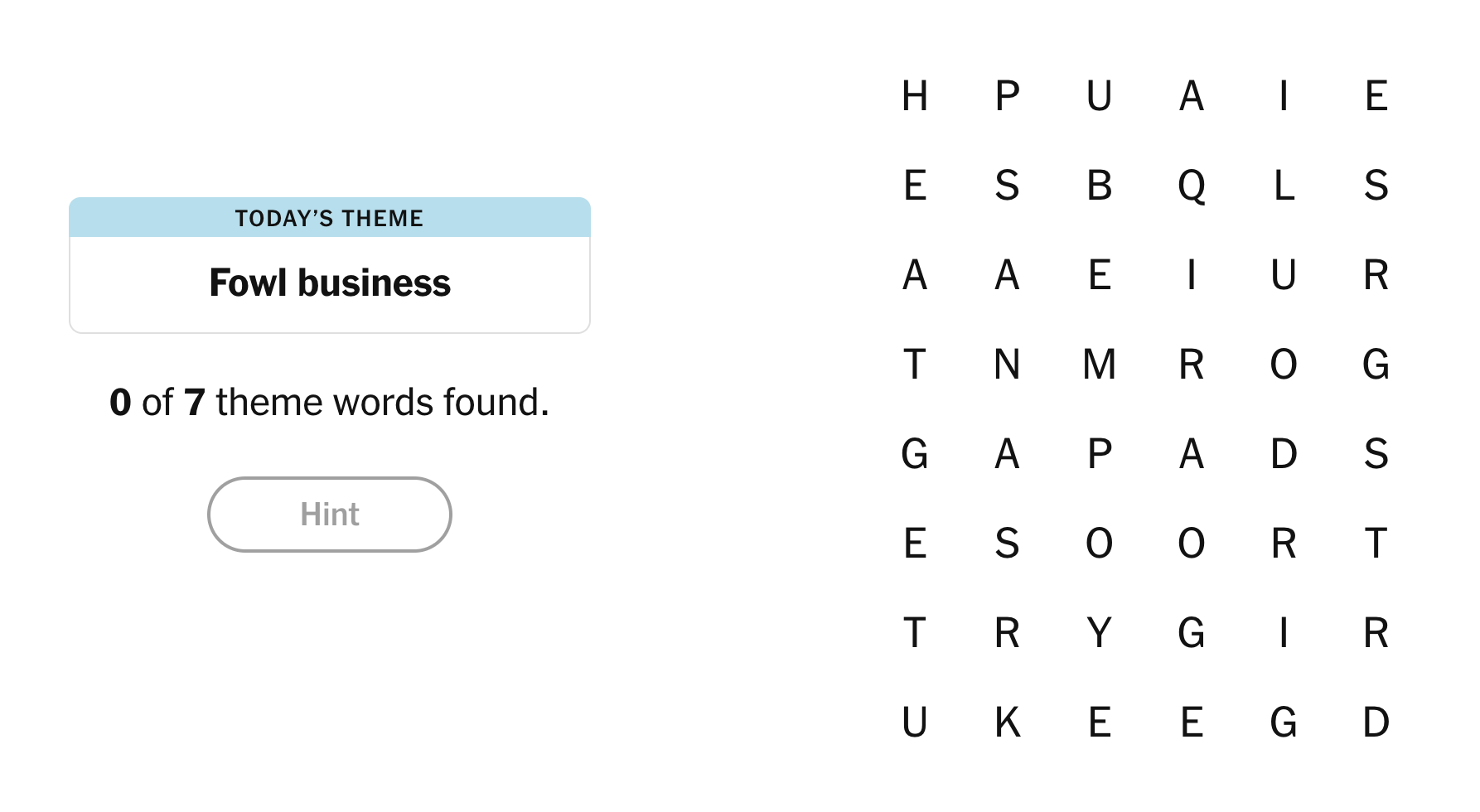
Task: Tap the letter N in the grid
Action: click(1007, 365)
